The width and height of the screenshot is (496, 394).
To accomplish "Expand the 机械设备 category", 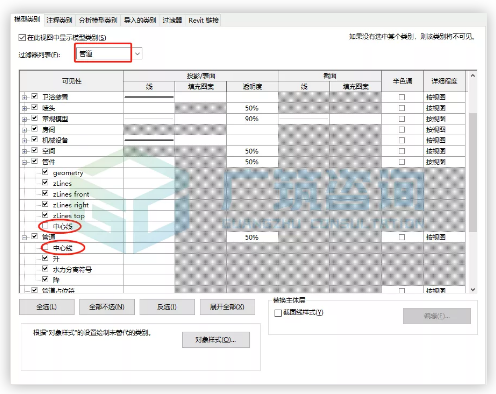I will tap(25, 140).
